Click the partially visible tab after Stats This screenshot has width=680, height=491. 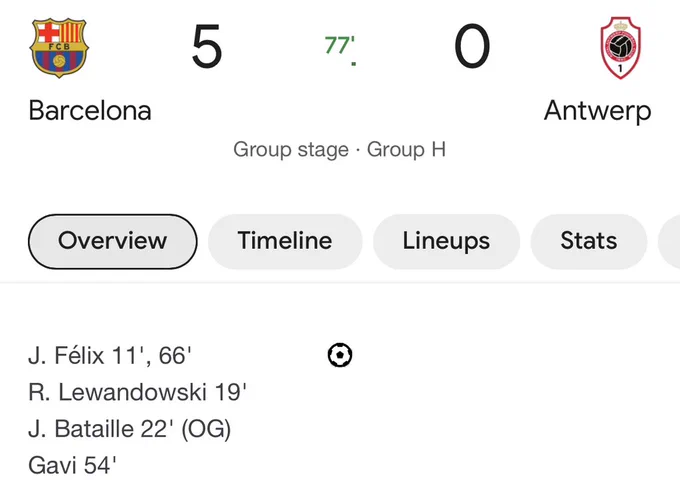[x=669, y=241]
